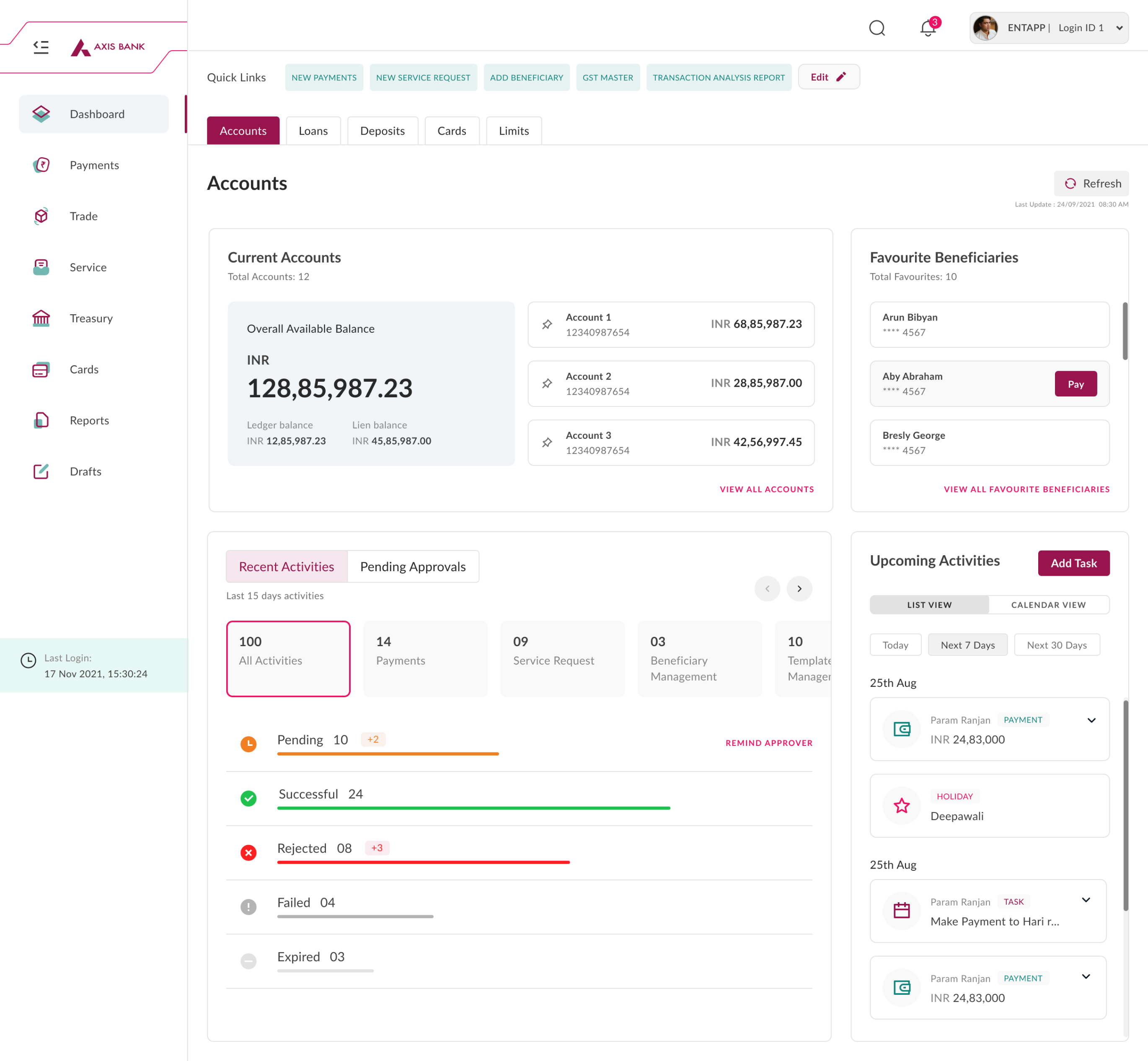Image resolution: width=1148 pixels, height=1061 pixels.
Task: Click the Drafts edit icon in sidebar
Action: pyautogui.click(x=41, y=471)
